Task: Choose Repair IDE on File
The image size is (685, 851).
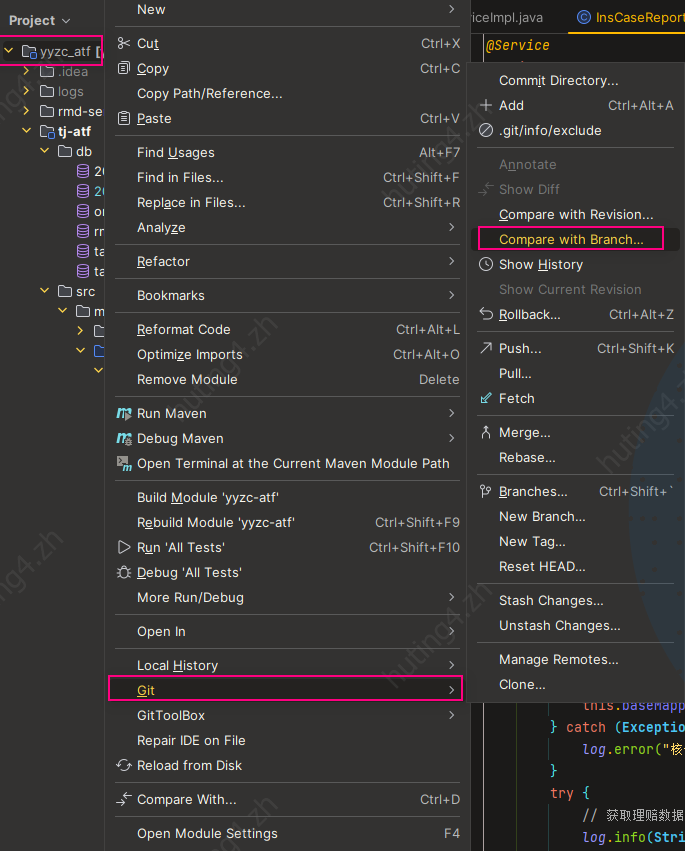Action: click(x=288, y=740)
